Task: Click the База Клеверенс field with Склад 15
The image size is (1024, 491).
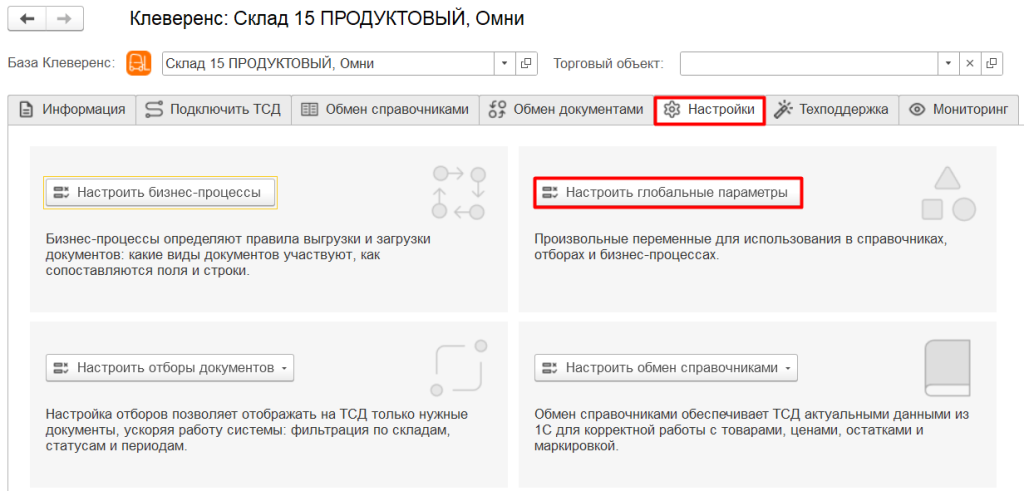Action: [328, 63]
